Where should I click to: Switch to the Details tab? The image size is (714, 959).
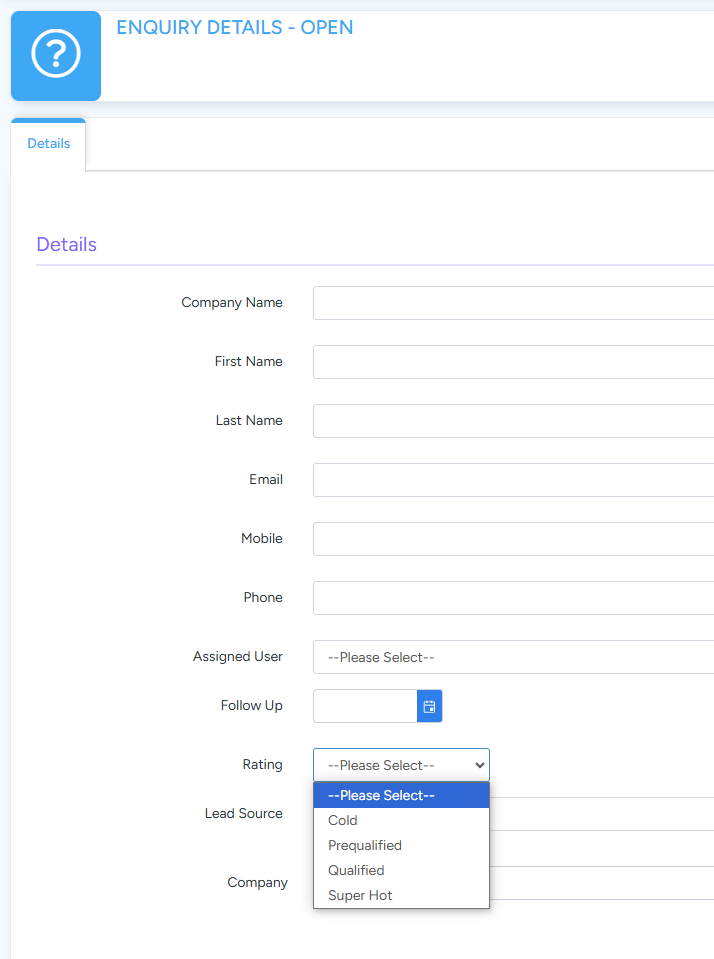point(48,144)
